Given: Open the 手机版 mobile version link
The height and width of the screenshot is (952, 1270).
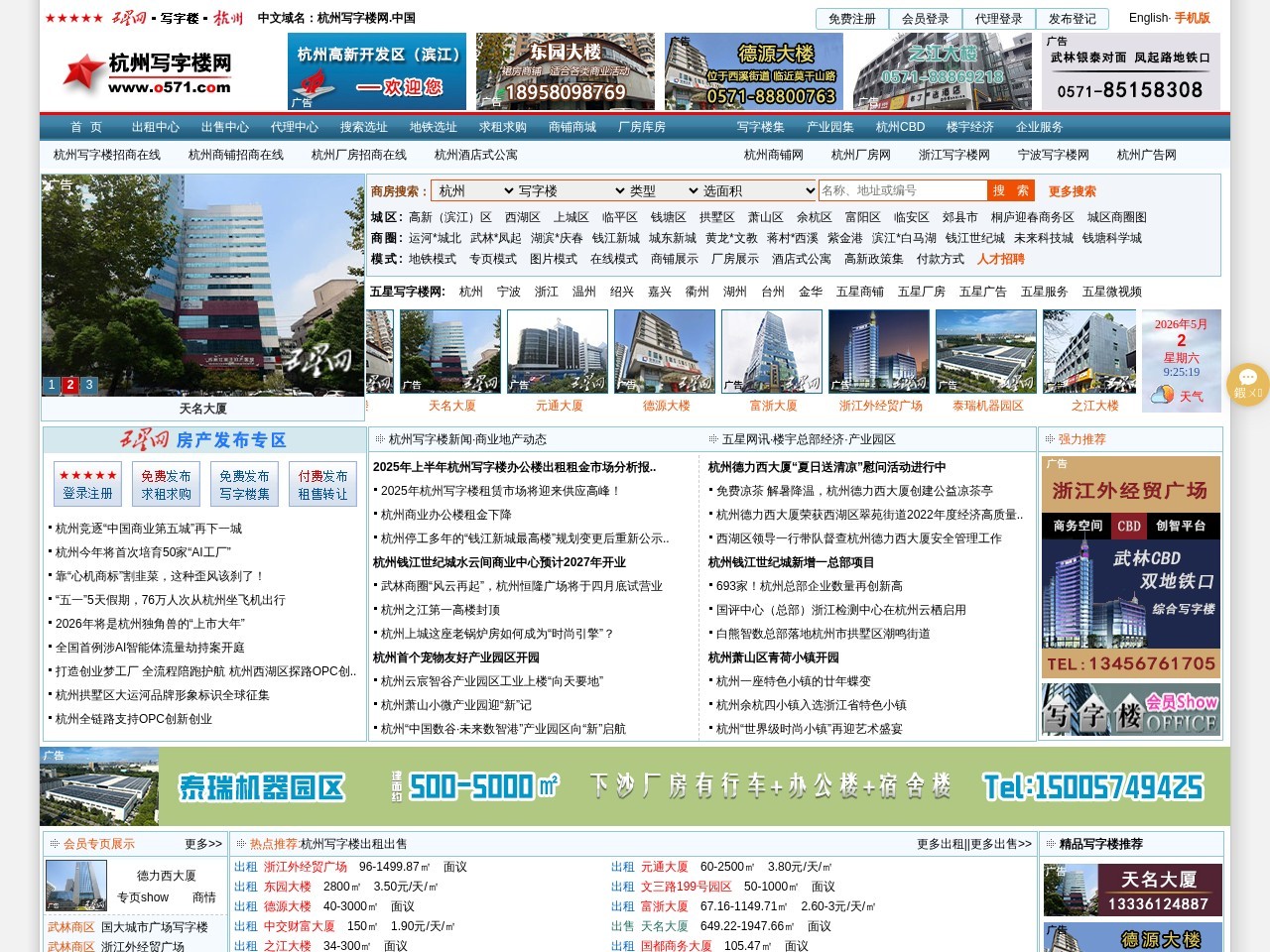Looking at the screenshot, I should click(x=1193, y=18).
